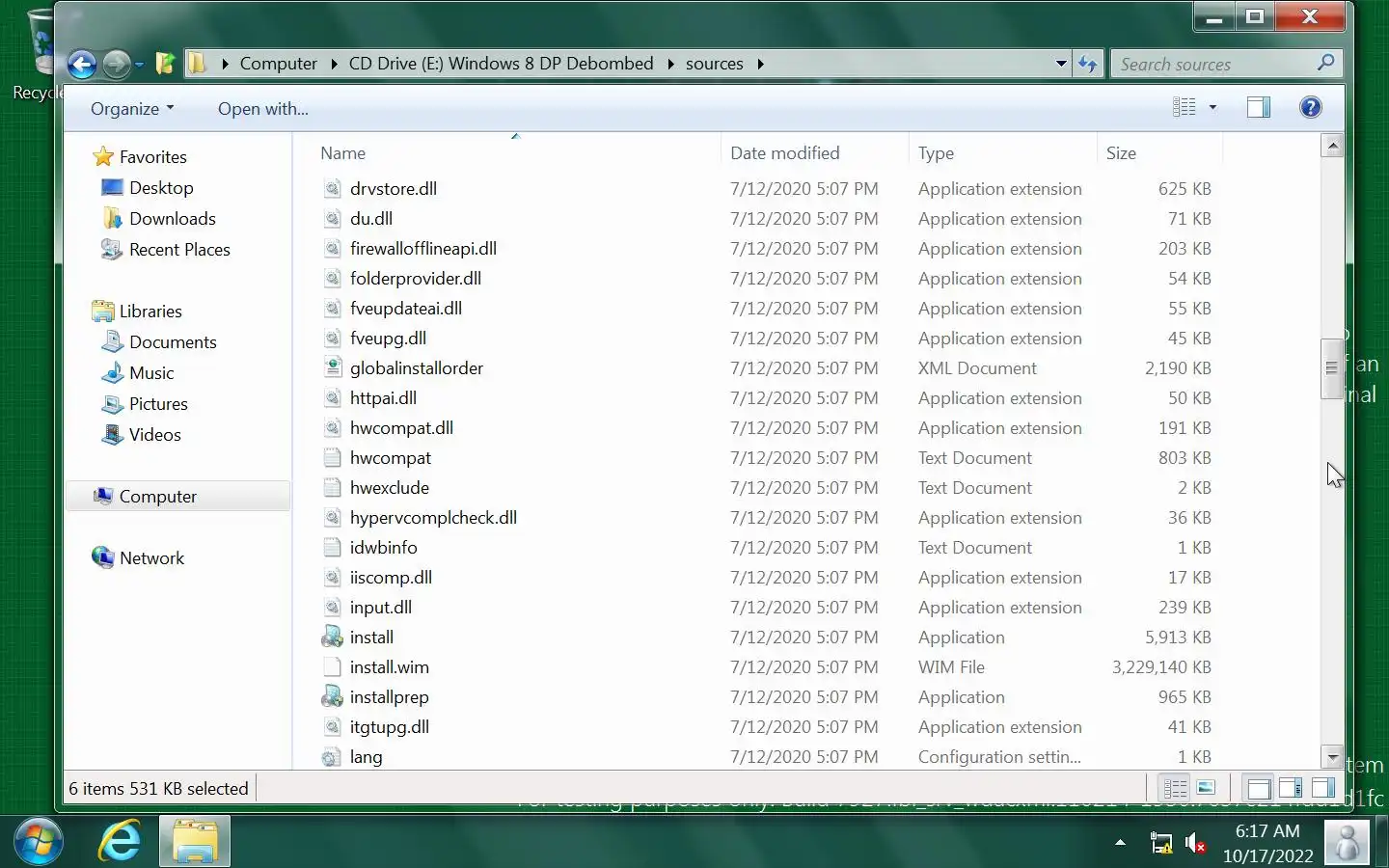
Task: Change your view using the toolbar view icon
Action: click(x=1184, y=107)
